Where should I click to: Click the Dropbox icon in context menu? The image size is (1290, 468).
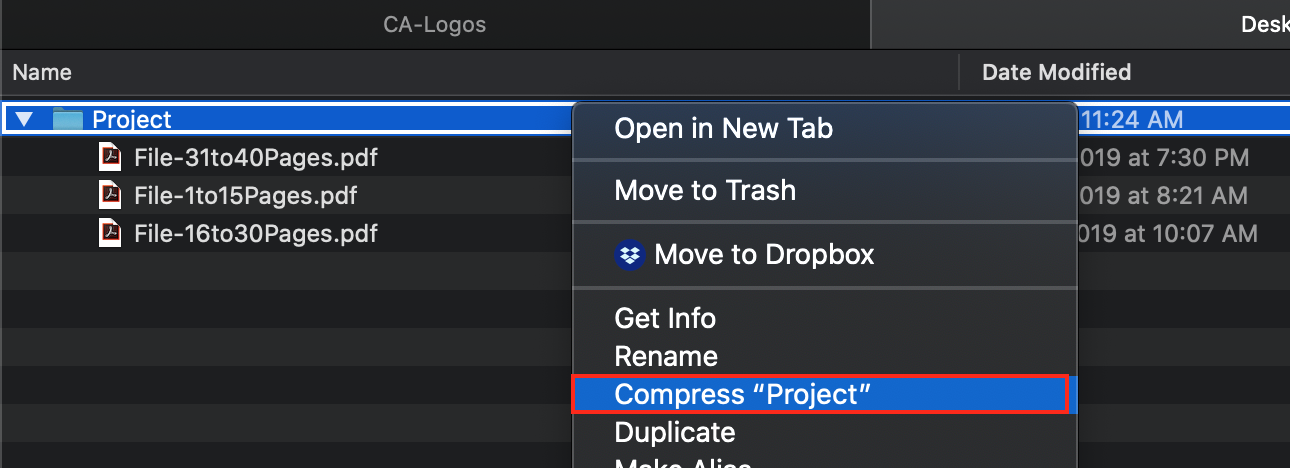[x=629, y=255]
